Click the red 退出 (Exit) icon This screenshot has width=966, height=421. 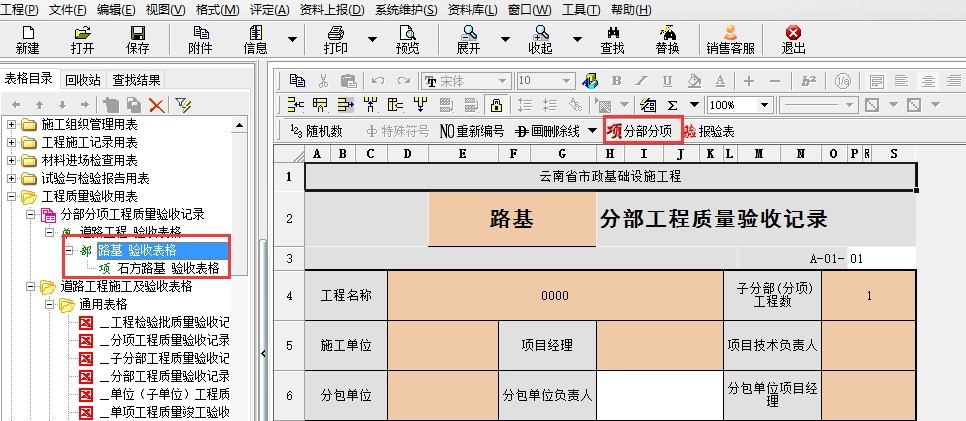[x=793, y=39]
